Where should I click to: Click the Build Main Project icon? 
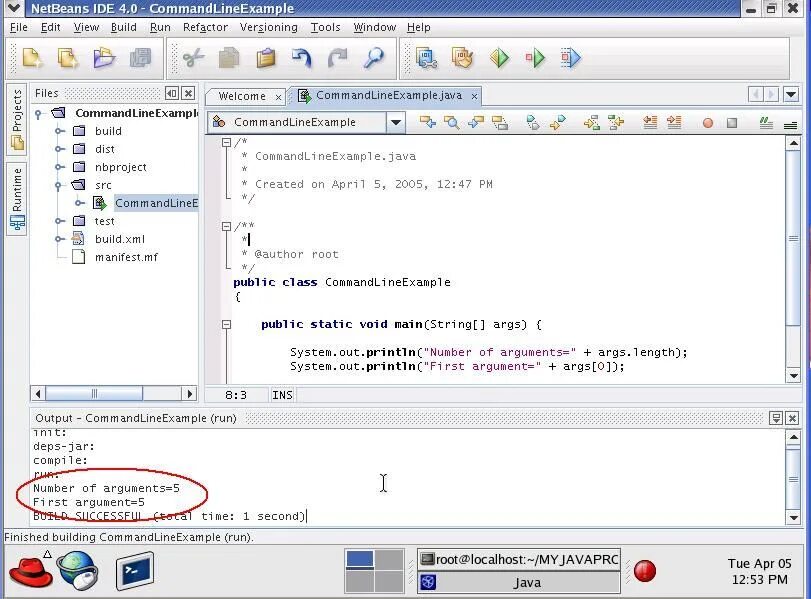pyautogui.click(x=427, y=58)
